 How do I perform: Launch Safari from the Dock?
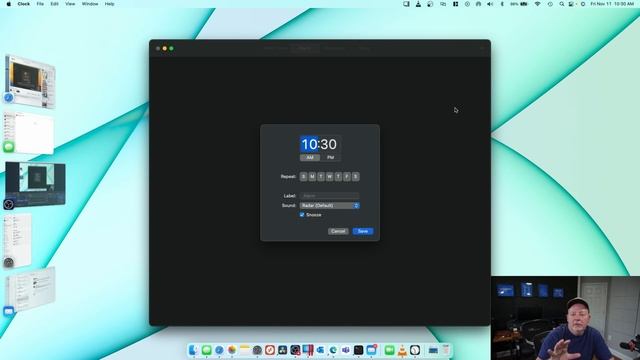pos(219,350)
